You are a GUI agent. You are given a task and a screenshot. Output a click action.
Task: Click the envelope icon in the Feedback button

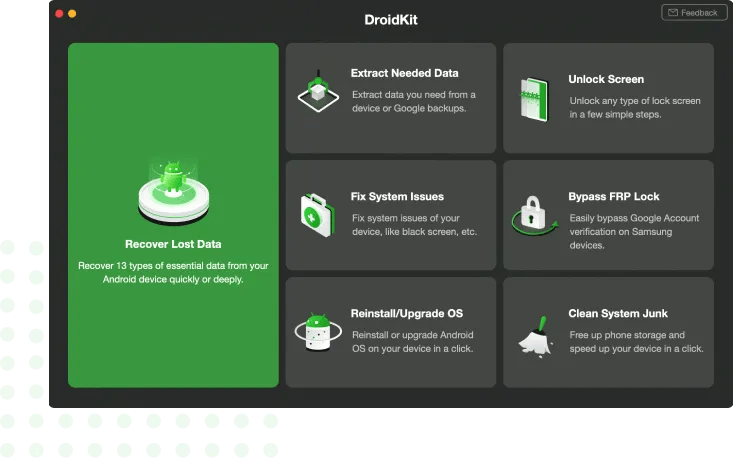673,13
